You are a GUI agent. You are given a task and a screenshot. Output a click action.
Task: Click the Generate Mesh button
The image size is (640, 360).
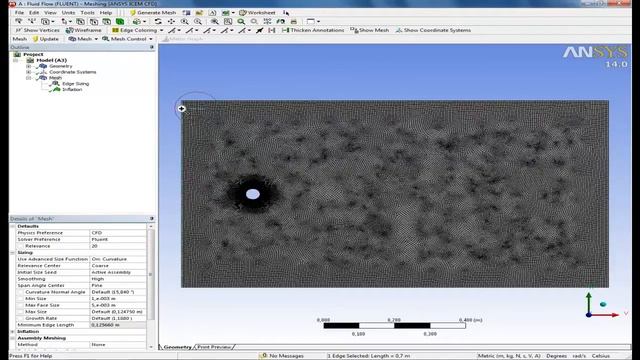point(153,13)
